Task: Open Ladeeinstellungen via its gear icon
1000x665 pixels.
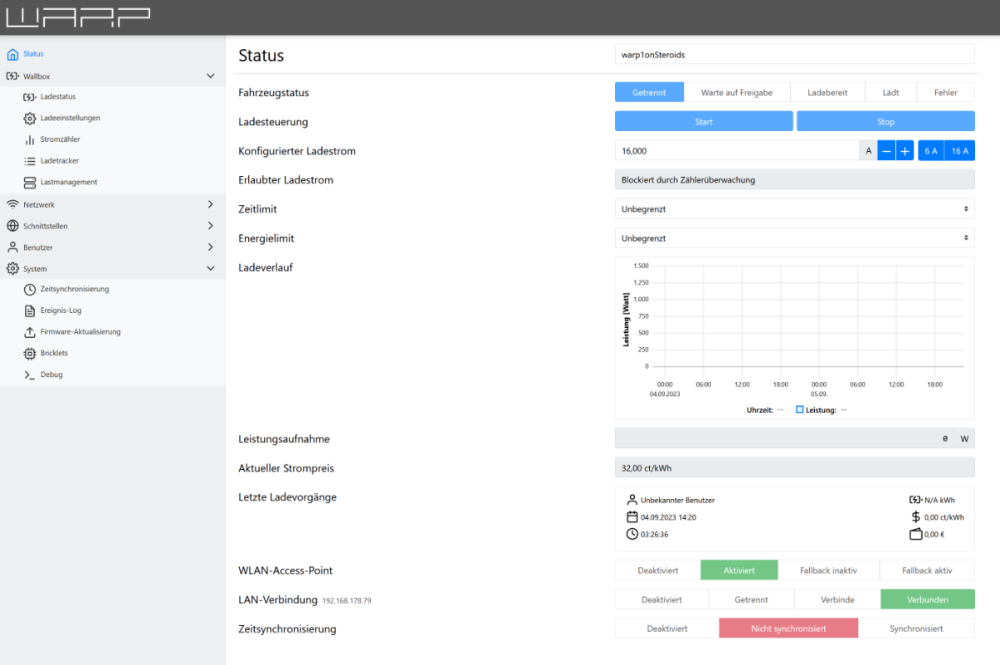Action: [x=29, y=118]
